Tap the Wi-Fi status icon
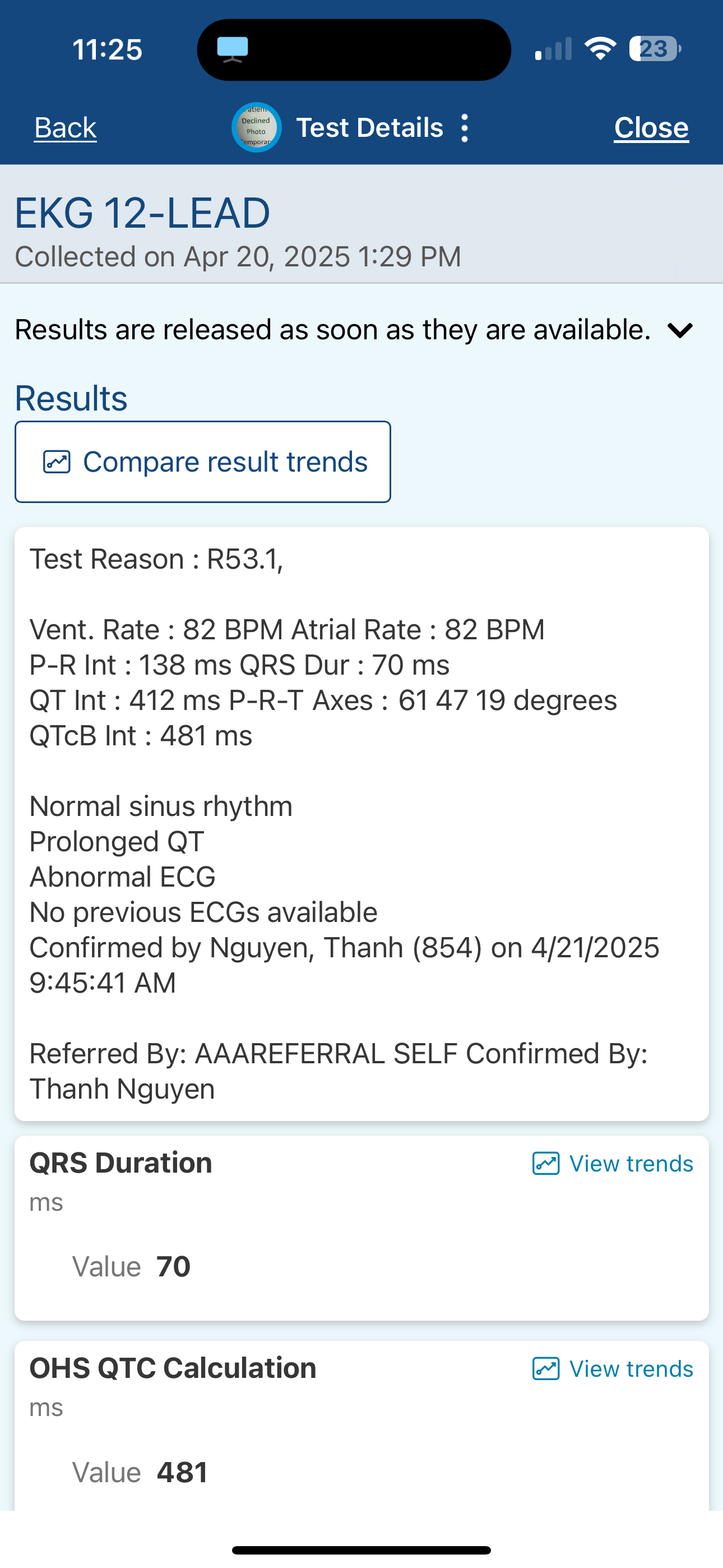723x1568 pixels. (600, 49)
